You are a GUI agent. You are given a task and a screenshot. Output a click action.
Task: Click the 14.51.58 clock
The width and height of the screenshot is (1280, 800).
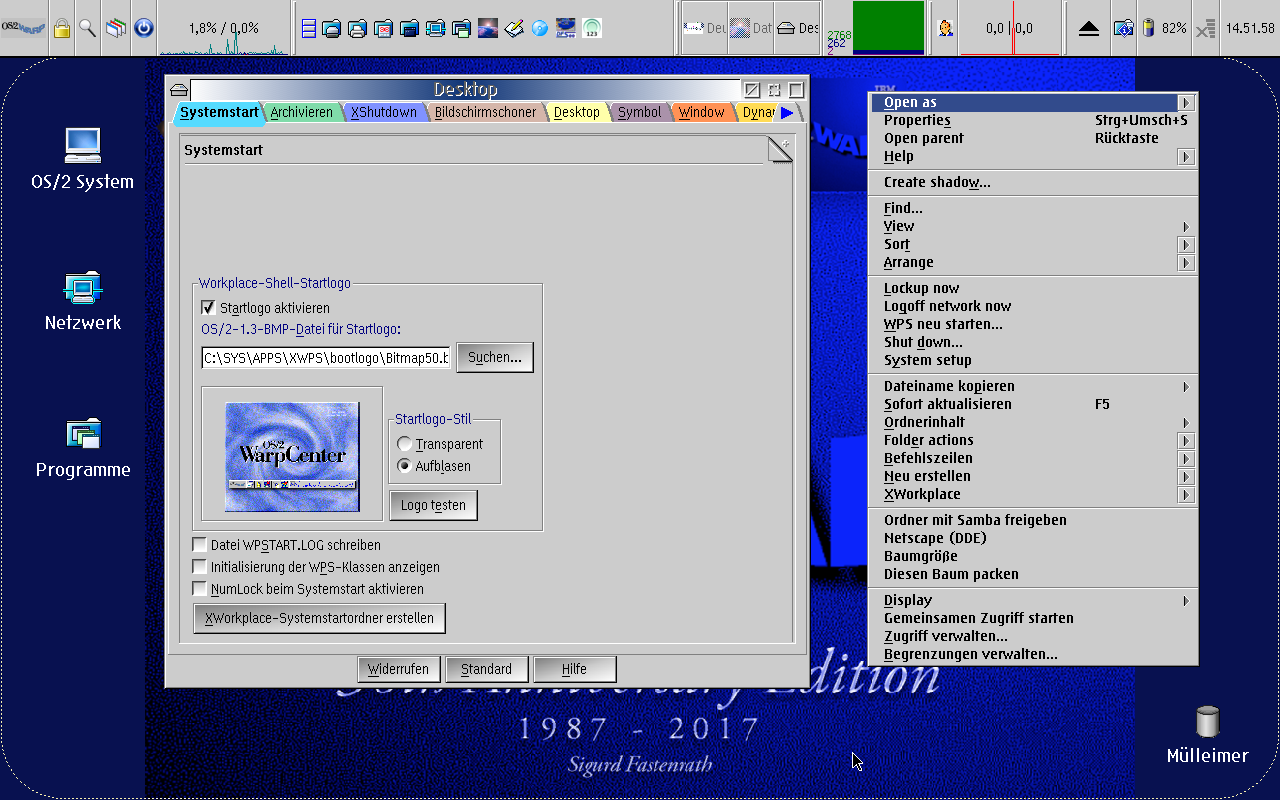1250,28
